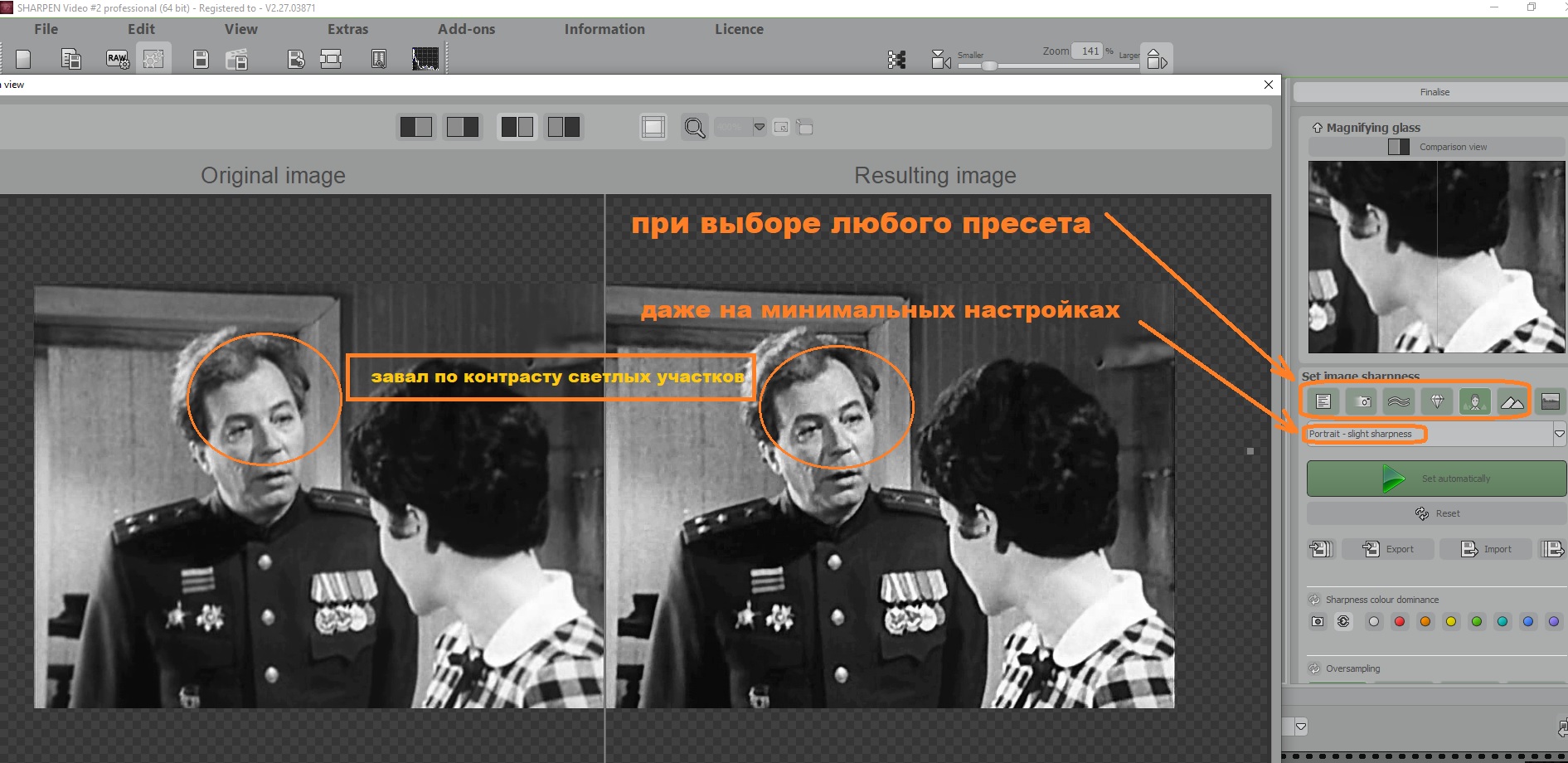1568x763 pixels.
Task: Select the text document preset icon
Action: click(x=1323, y=402)
